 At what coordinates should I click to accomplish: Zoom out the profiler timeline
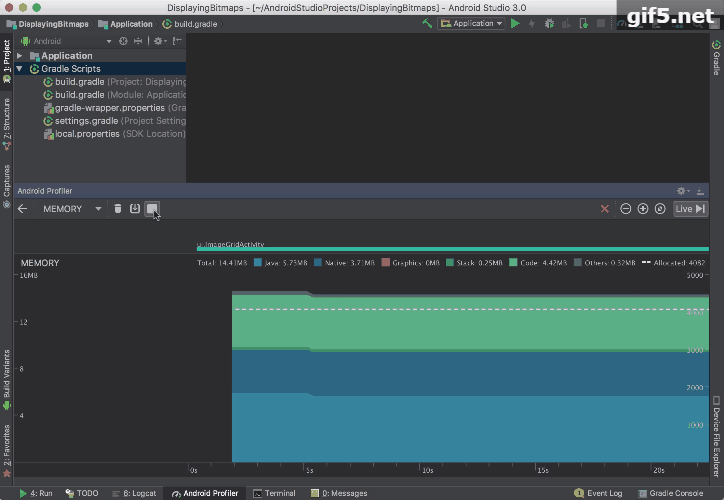point(626,209)
